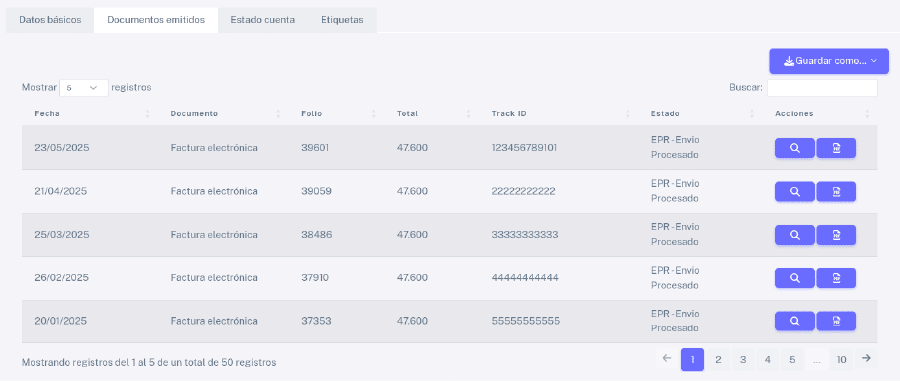Jump to pagination page 10
900x381 pixels.
(841, 360)
